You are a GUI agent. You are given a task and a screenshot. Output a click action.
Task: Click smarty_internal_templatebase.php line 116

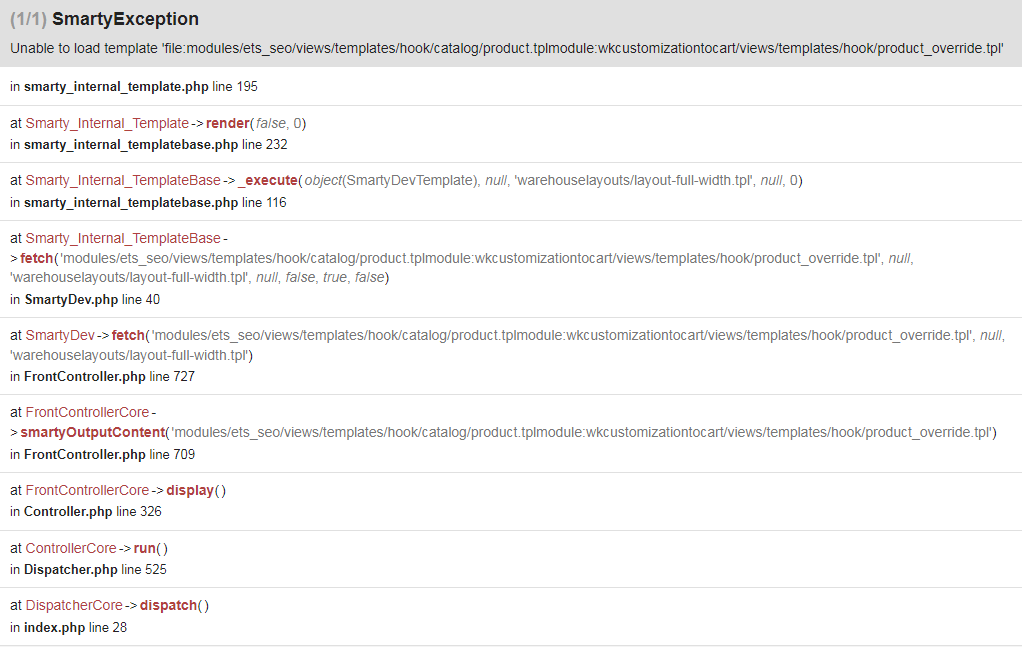(148, 203)
